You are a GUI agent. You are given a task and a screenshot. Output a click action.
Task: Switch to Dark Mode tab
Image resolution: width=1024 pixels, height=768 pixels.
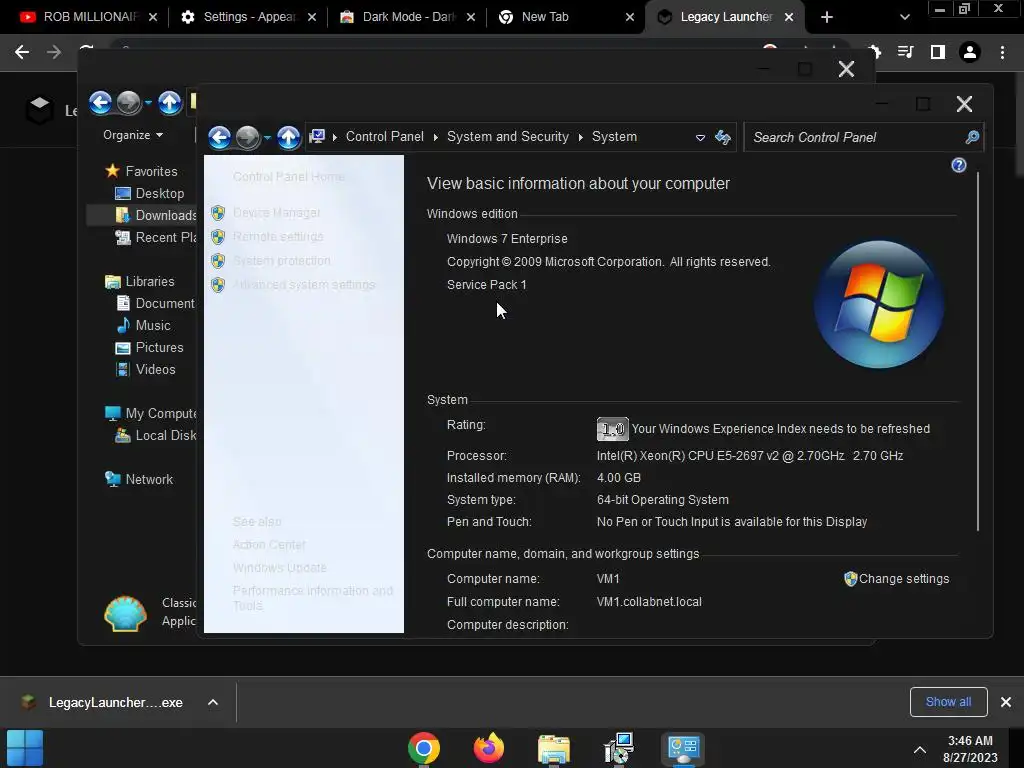[408, 17]
